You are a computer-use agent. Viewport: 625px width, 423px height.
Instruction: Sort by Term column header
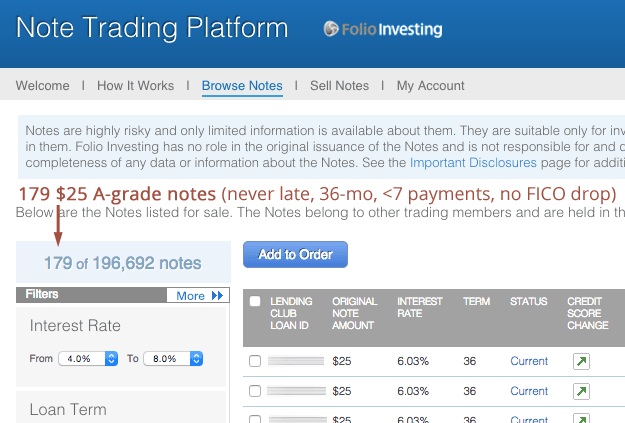476,301
